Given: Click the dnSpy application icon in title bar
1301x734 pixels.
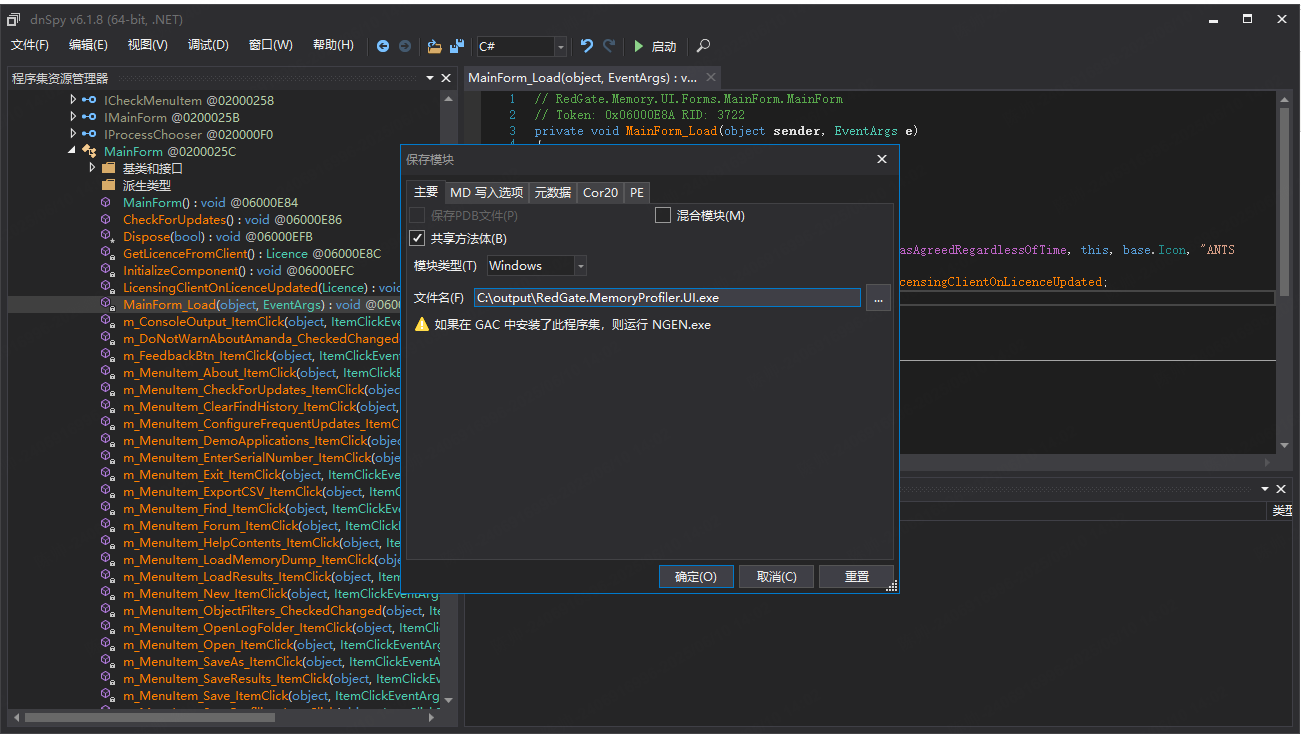Looking at the screenshot, I should click(14, 19).
